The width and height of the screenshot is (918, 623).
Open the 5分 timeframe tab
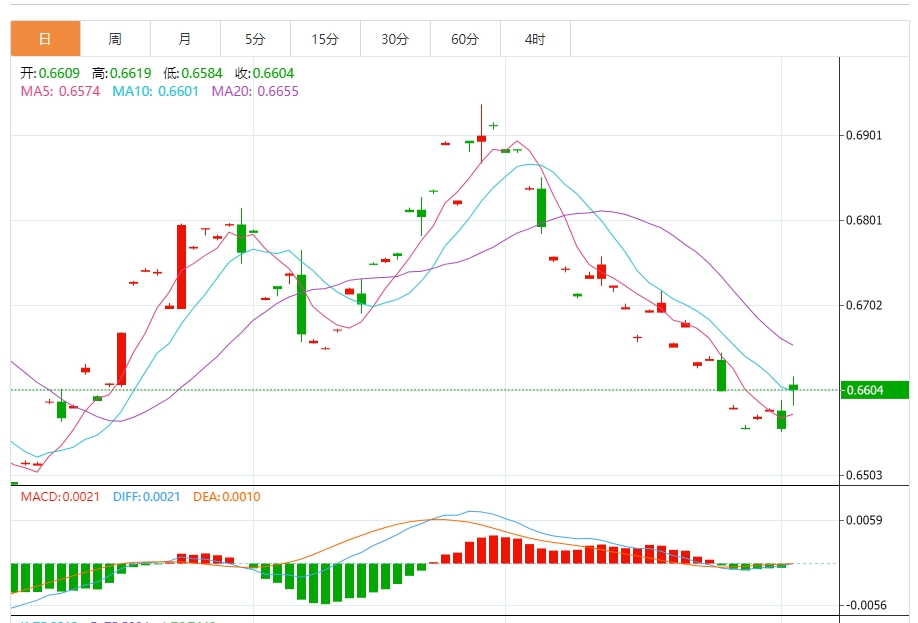[255, 39]
